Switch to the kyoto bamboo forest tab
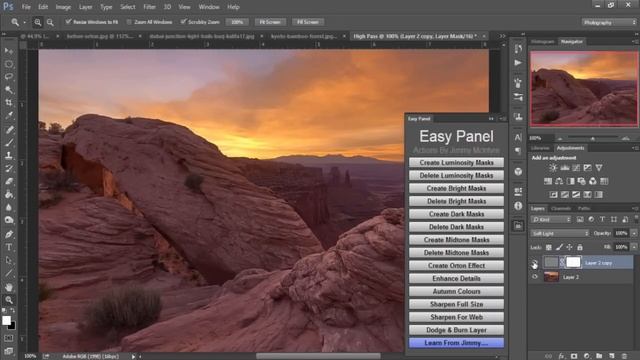Image resolution: width=640 pixels, height=360 pixels. (304, 36)
